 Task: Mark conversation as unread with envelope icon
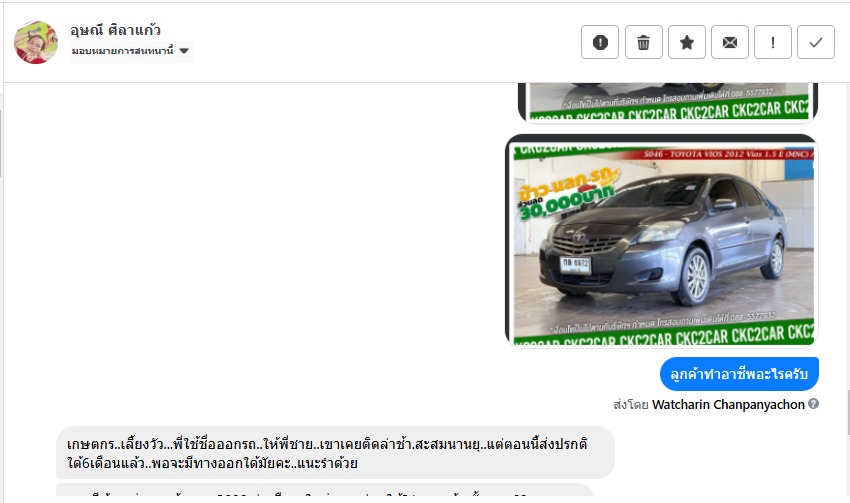click(x=730, y=42)
